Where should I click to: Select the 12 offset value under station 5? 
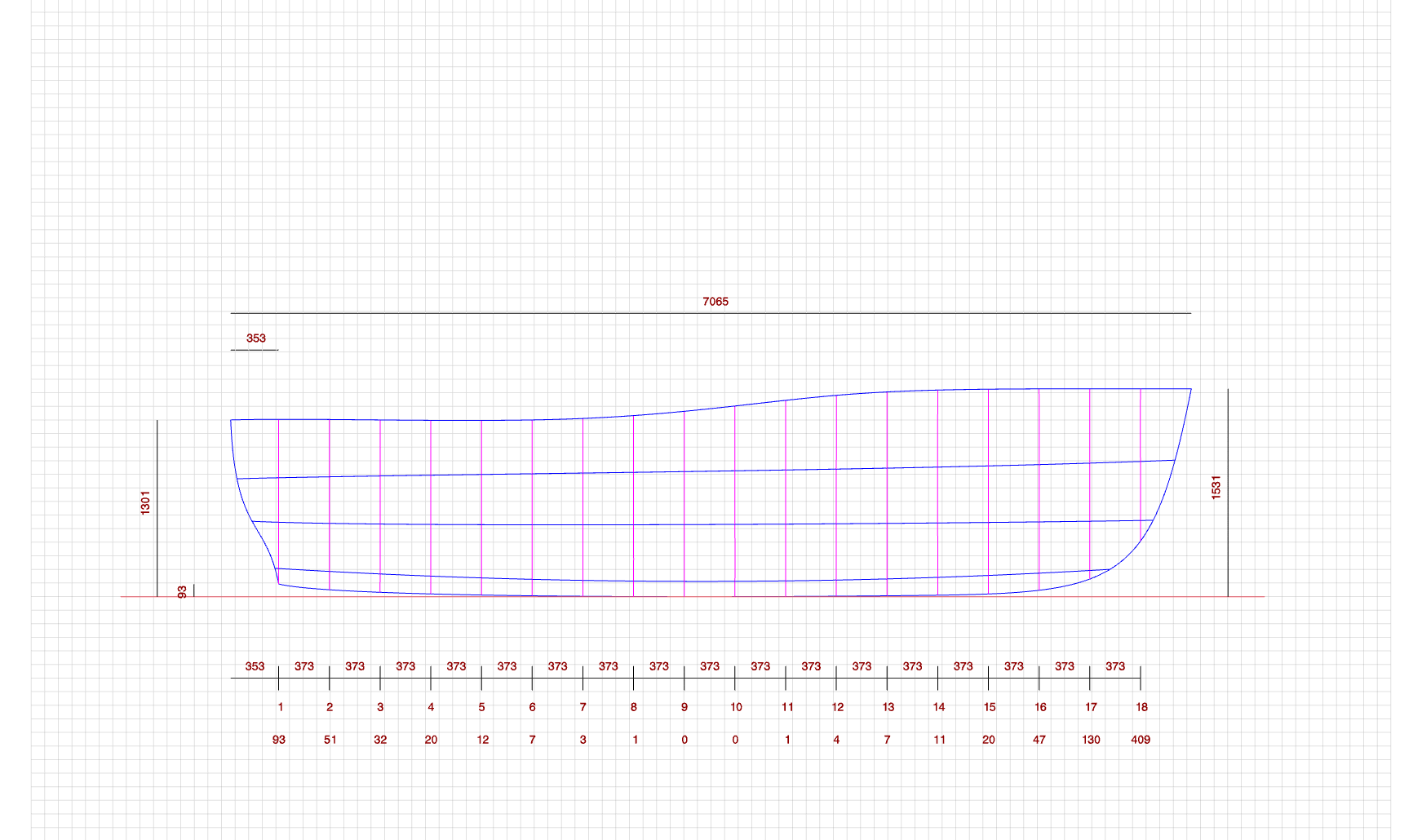[483, 740]
